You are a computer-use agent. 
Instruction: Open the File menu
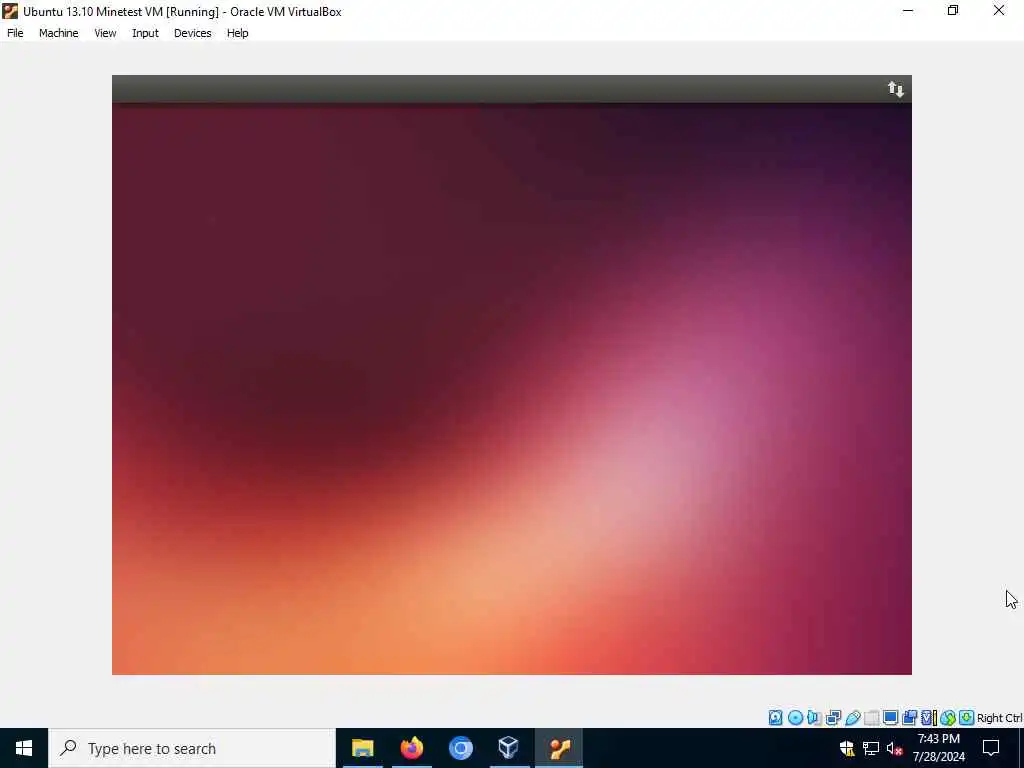click(x=15, y=33)
